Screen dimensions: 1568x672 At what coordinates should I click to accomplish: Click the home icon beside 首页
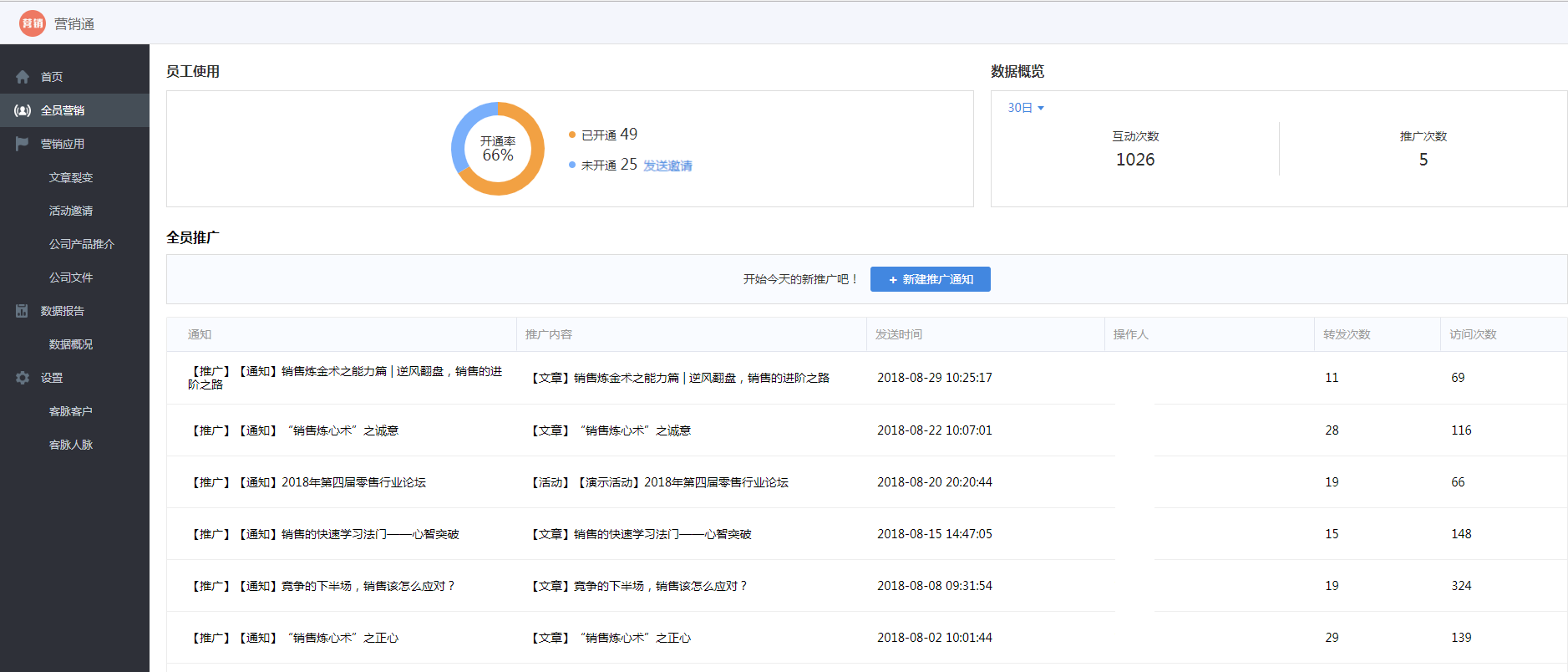pos(23,77)
